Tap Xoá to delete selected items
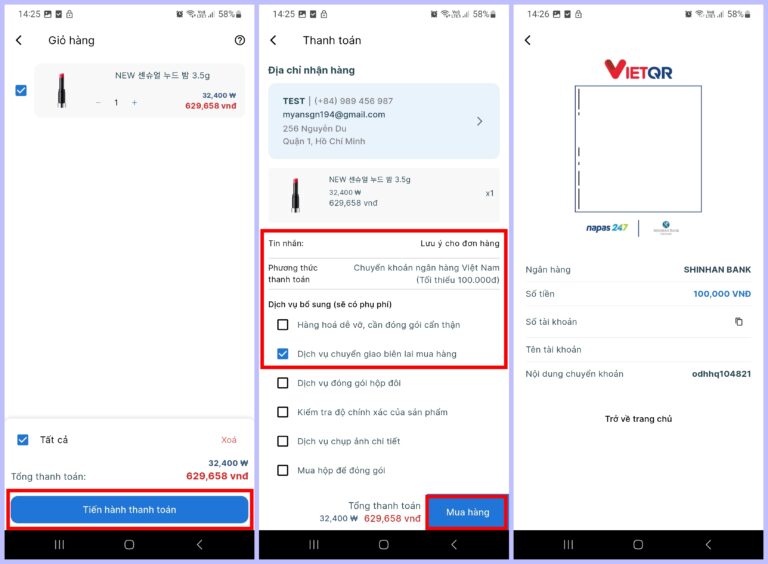The width and height of the screenshot is (768, 564). [229, 440]
